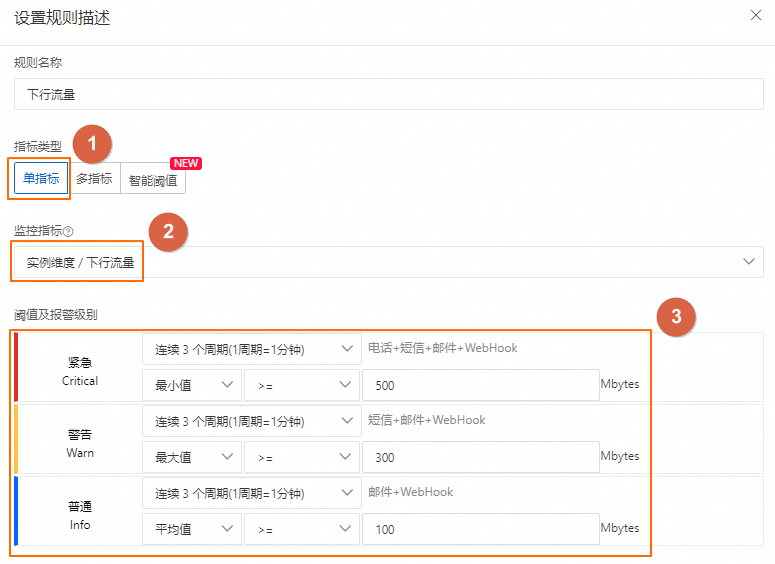
Task: Open the Info period dropdown 连续 3 个周期
Action: pyautogui.click(x=252, y=493)
